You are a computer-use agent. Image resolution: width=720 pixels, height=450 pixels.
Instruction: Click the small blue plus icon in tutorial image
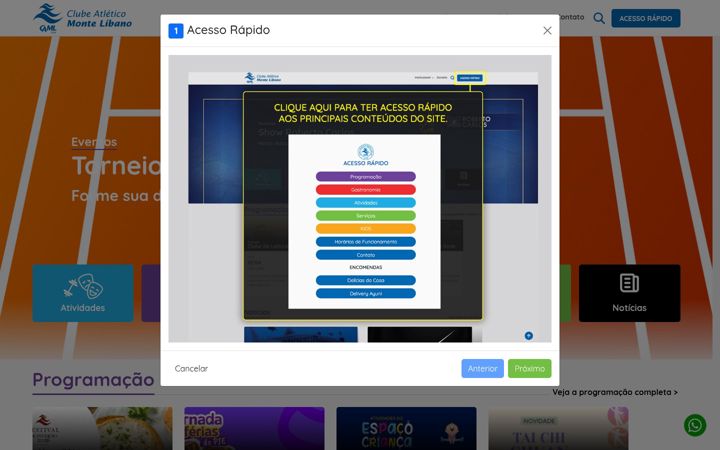(x=529, y=336)
